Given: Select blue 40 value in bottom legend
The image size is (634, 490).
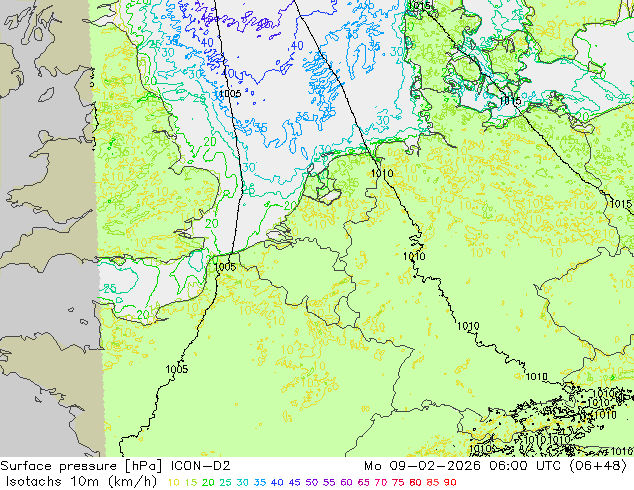Looking at the screenshot, I should click(x=277, y=482).
